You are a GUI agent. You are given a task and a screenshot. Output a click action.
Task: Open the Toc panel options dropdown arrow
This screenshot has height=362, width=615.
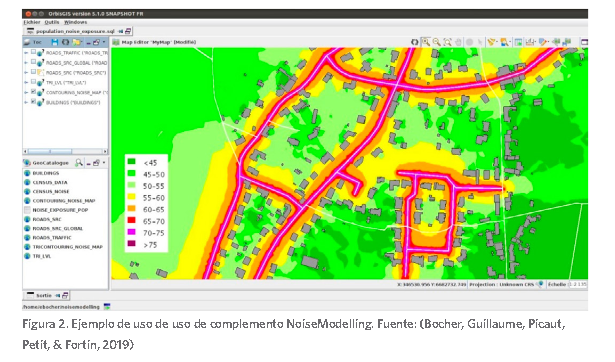(104, 42)
